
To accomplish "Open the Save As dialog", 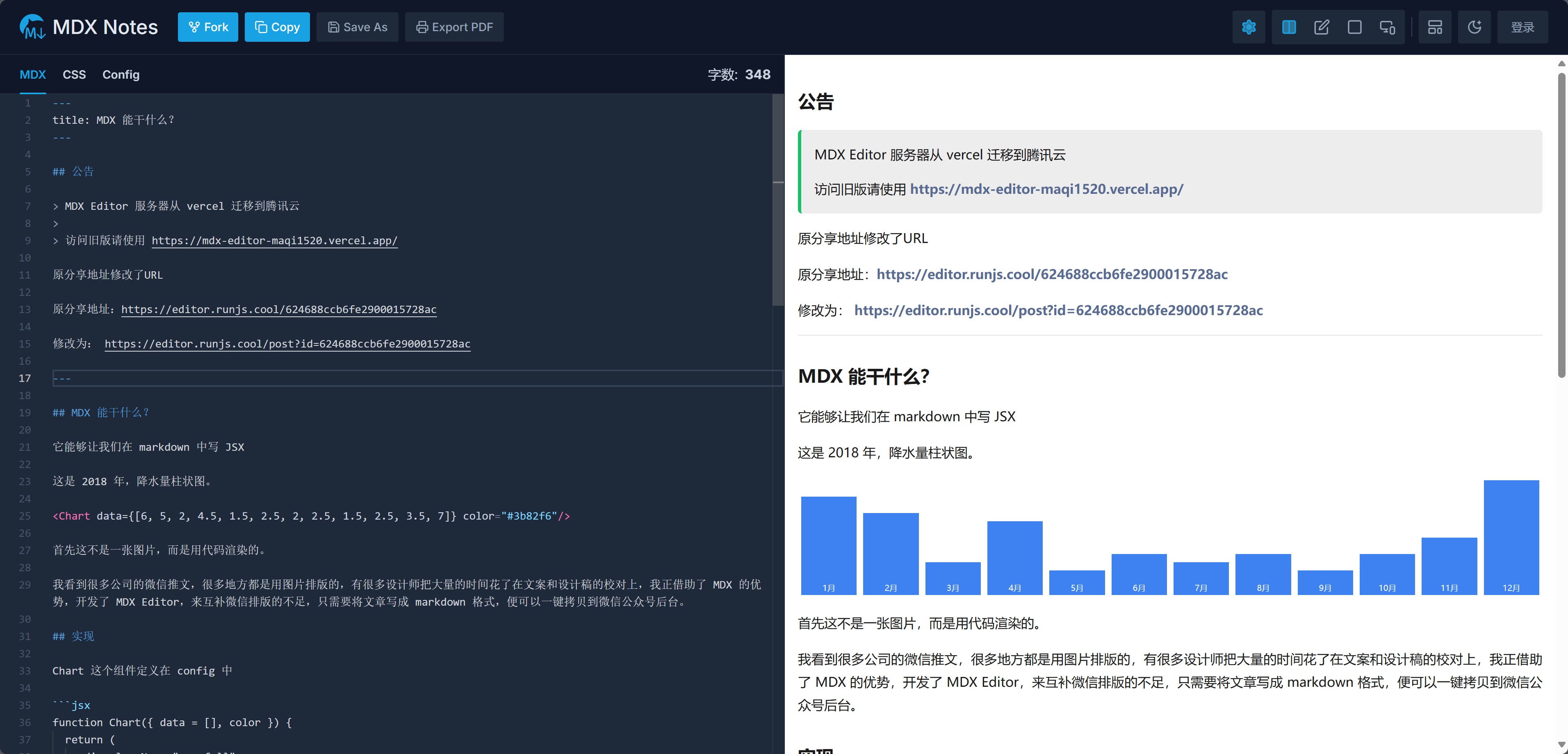I will point(358,27).
